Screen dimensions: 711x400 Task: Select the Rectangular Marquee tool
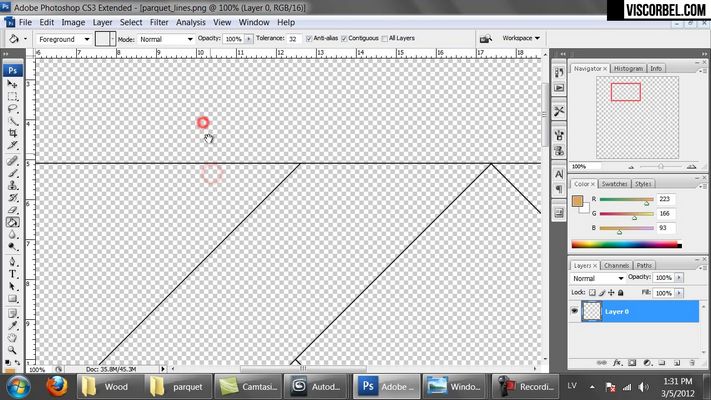tap(12, 97)
